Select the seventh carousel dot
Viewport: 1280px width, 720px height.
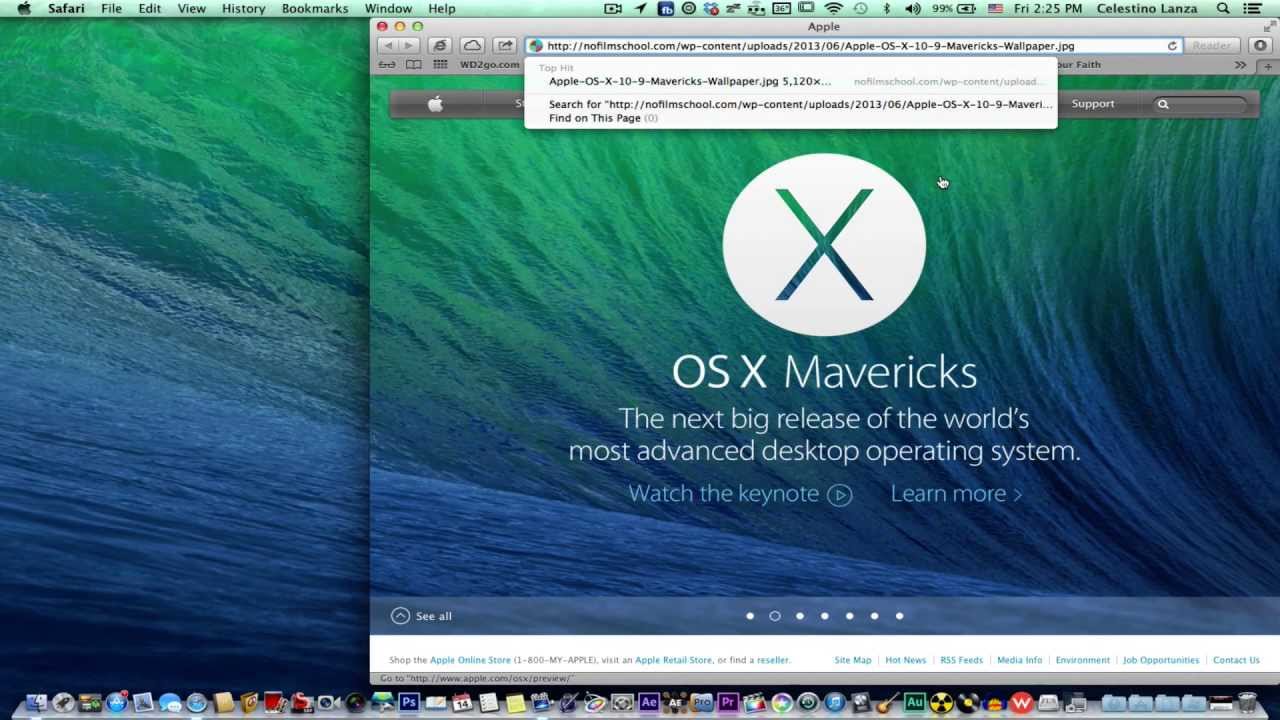pyautogui.click(x=900, y=616)
